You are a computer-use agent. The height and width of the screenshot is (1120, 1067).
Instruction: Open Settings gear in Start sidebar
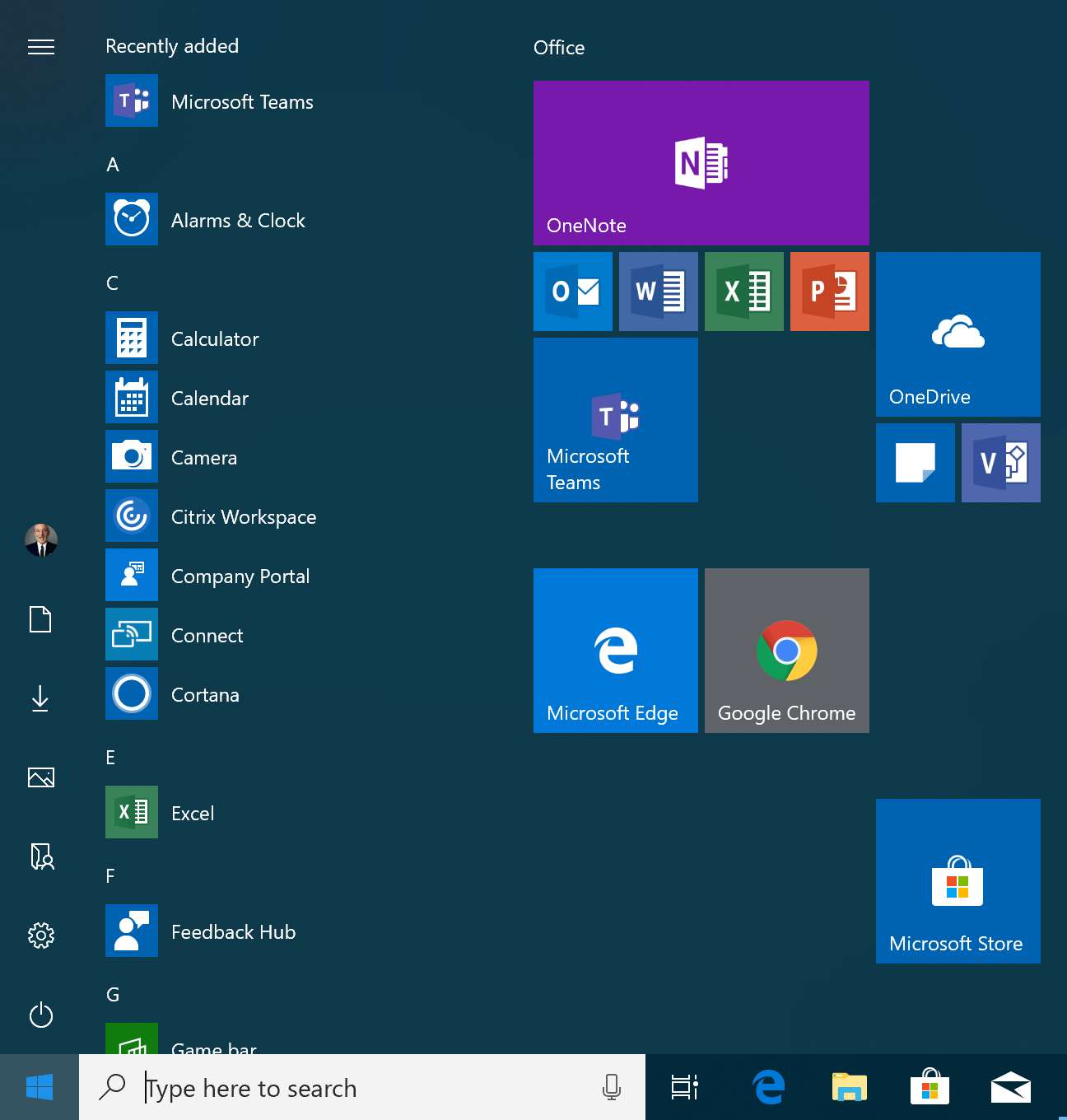coord(41,936)
